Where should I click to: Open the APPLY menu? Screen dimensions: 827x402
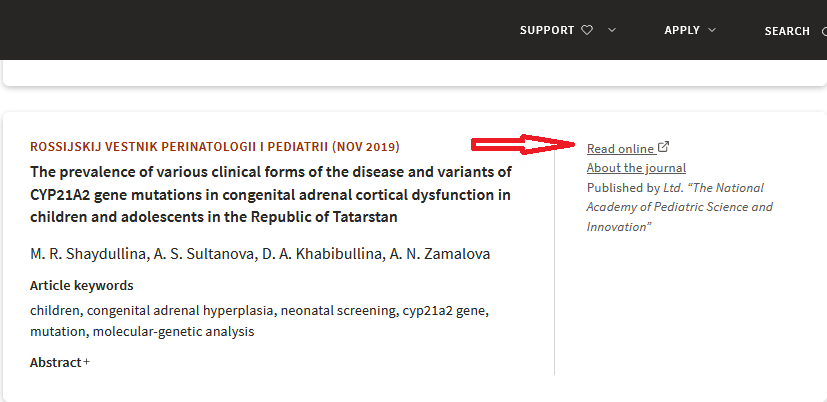pyautogui.click(x=682, y=30)
